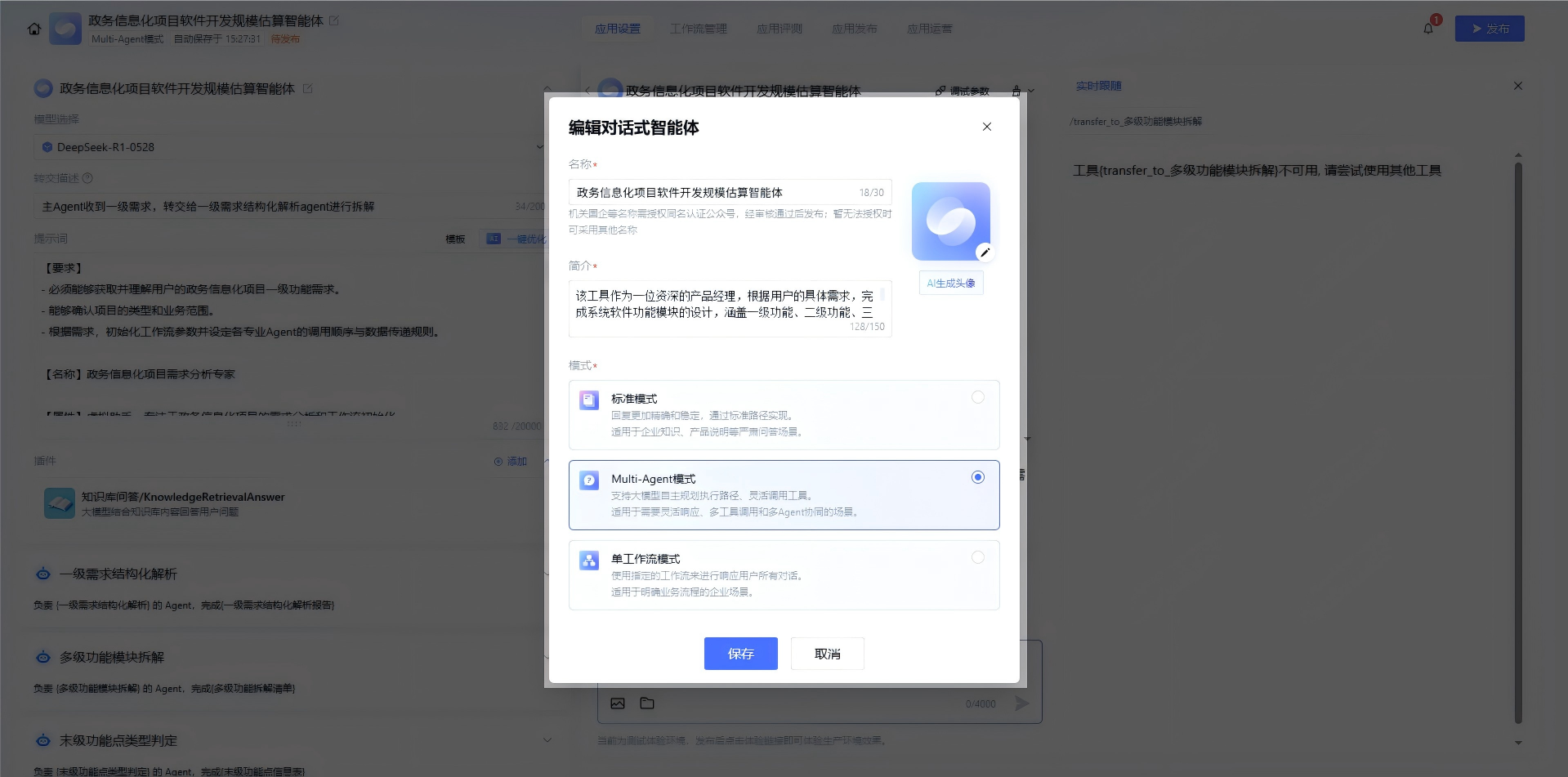Click edit icon next to left panel agent name

[x=308, y=88]
